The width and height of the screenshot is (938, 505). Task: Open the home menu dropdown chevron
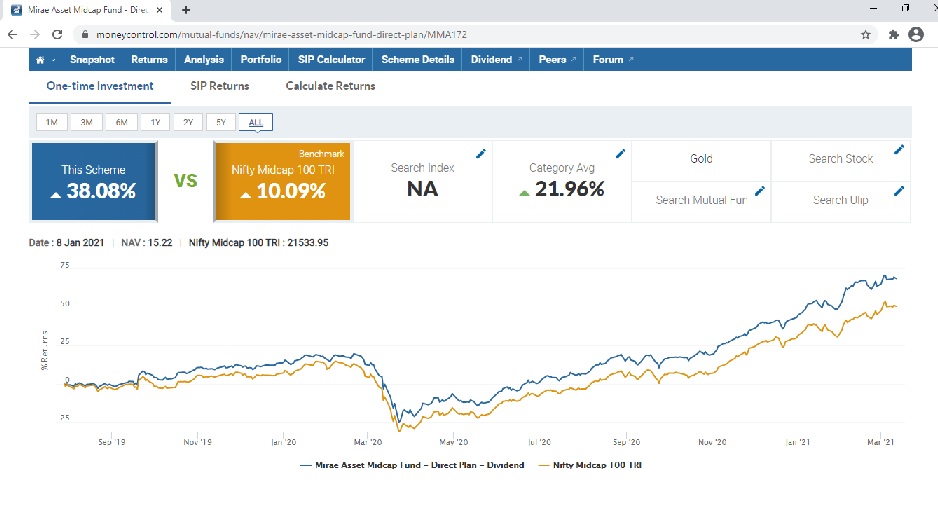point(53,60)
